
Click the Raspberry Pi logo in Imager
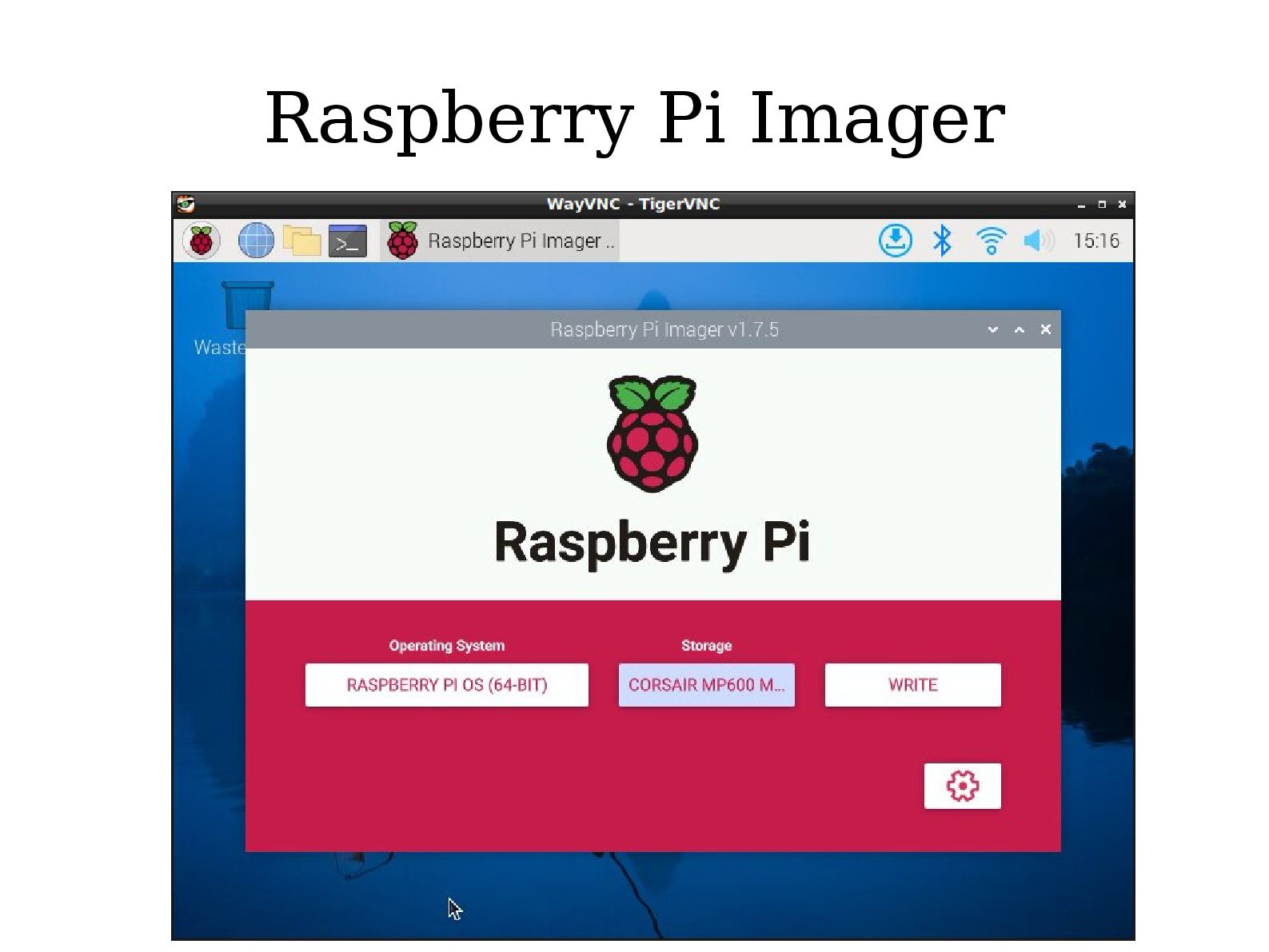pyautogui.click(x=652, y=434)
